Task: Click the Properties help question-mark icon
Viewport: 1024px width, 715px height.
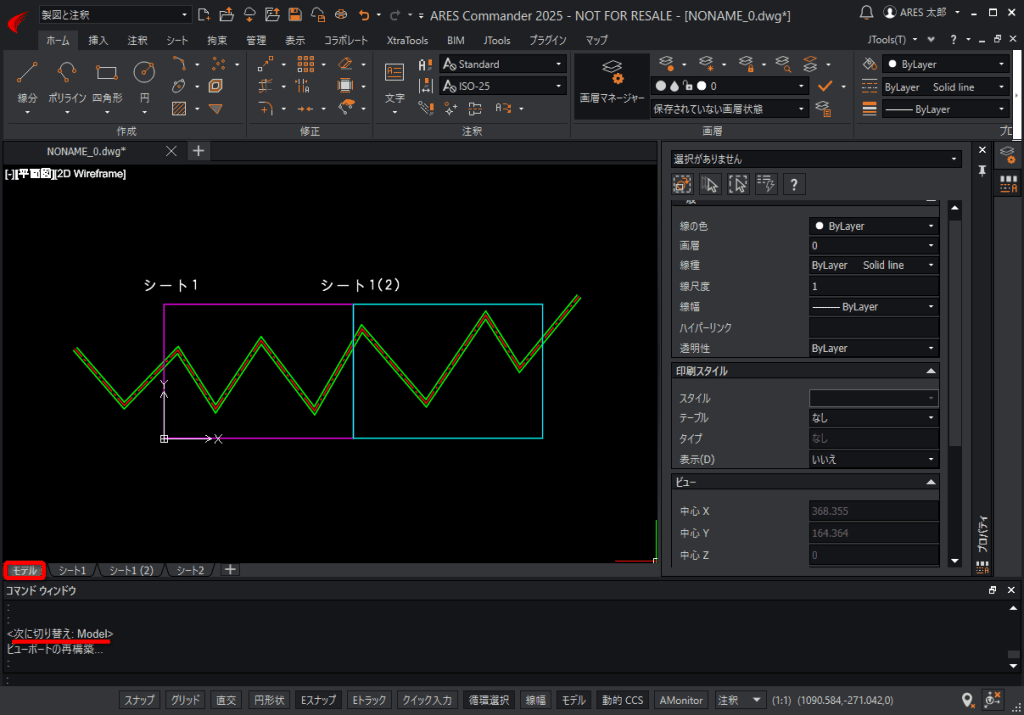Action: coord(794,185)
